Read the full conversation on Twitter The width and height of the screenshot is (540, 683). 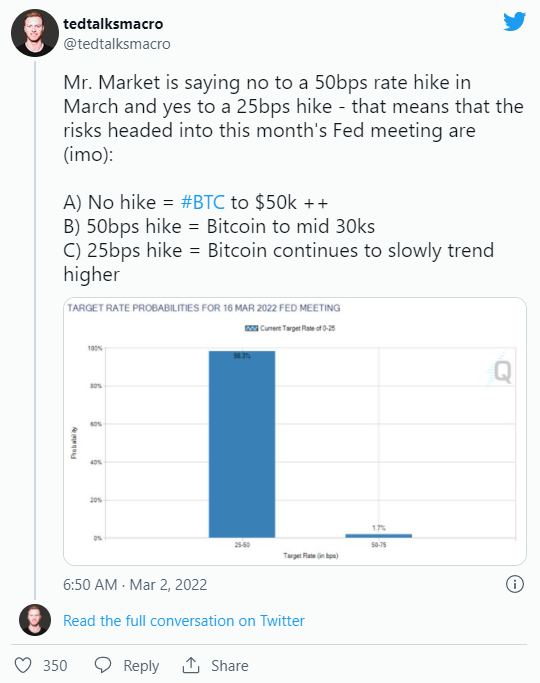click(x=184, y=620)
